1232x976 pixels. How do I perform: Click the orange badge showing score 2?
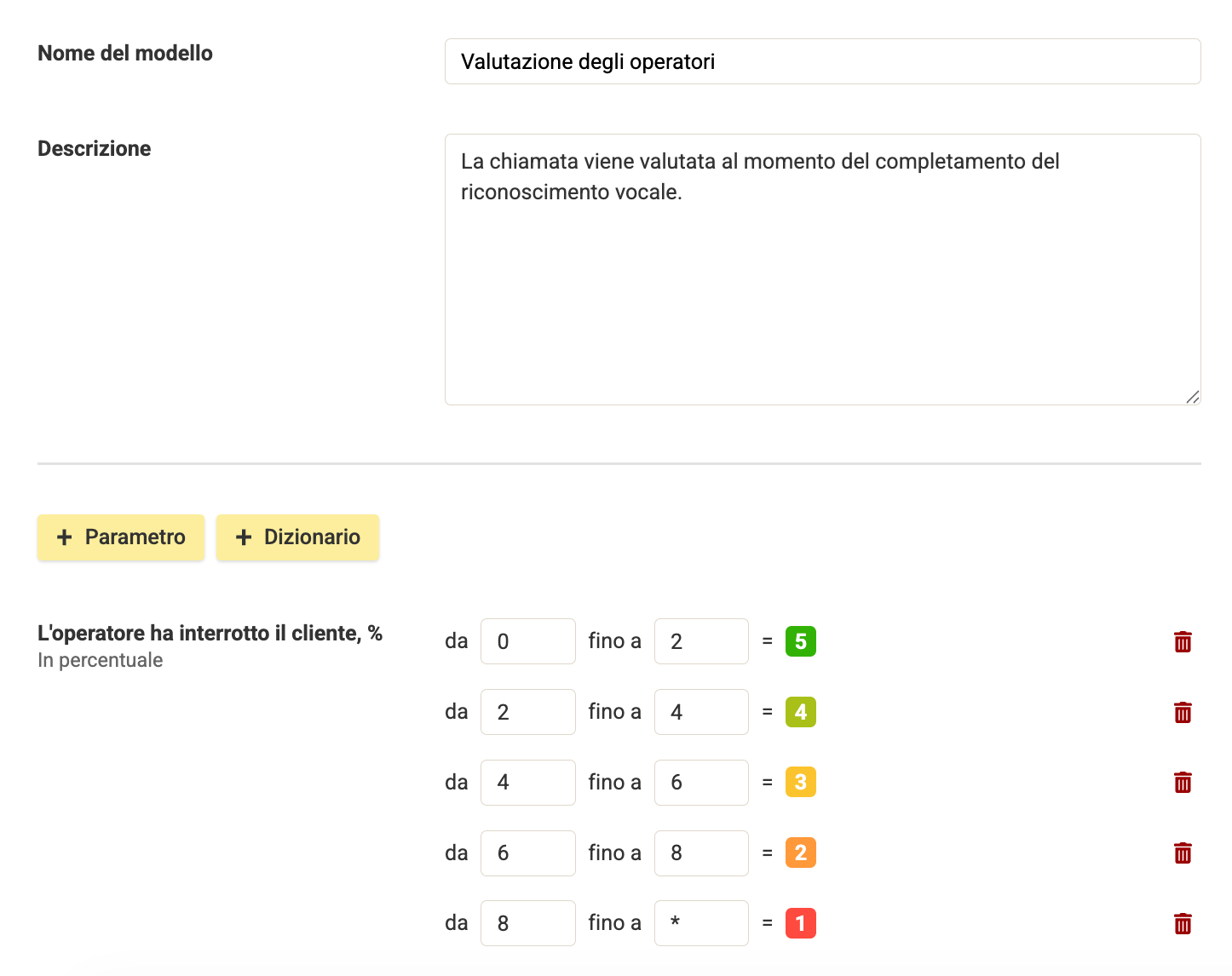[800, 853]
